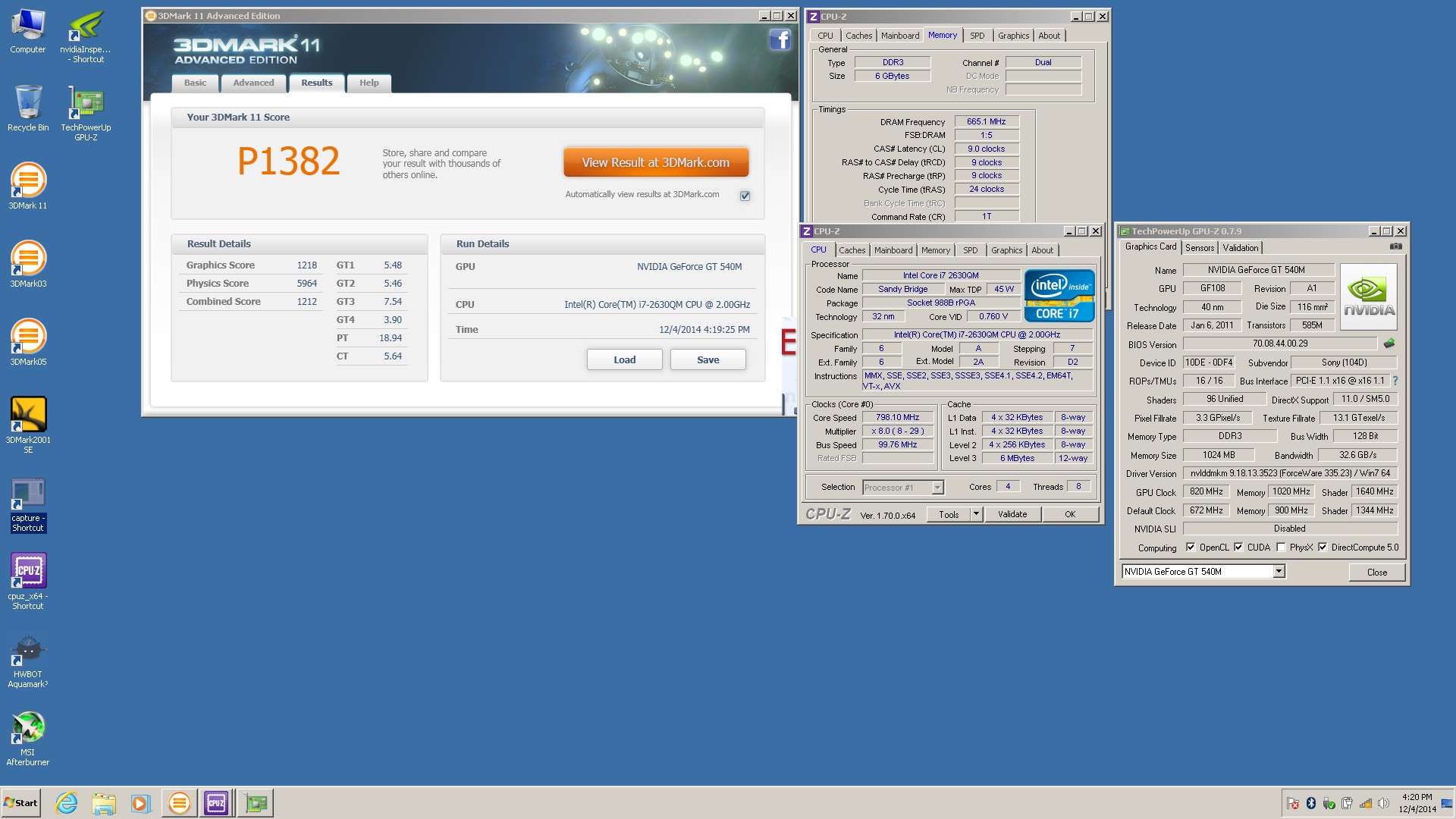
Task: Open the Processor #1 selection dropdown
Action: [x=937, y=488]
